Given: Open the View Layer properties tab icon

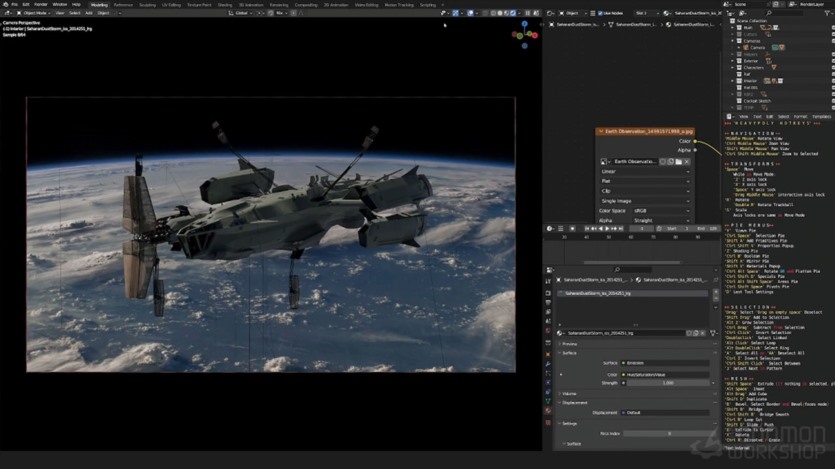Looking at the screenshot, I should click(548, 312).
